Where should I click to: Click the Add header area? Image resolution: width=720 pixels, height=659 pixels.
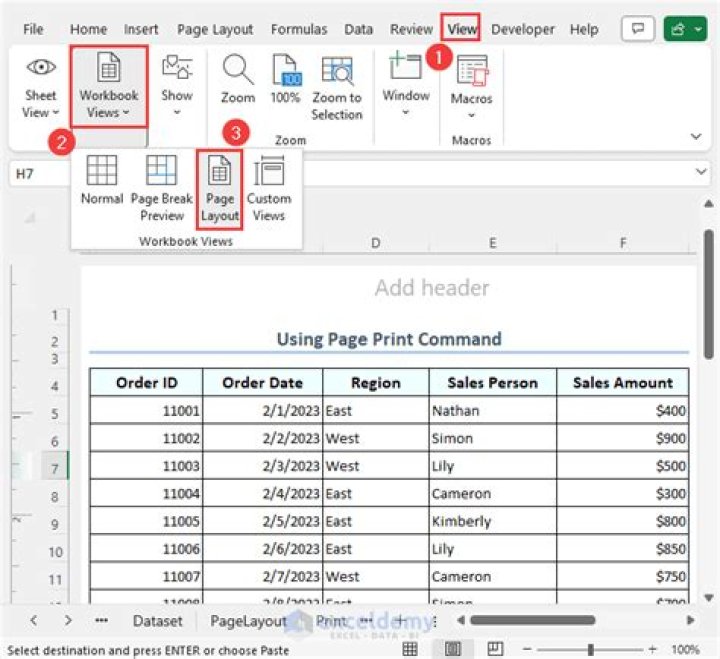(x=432, y=288)
